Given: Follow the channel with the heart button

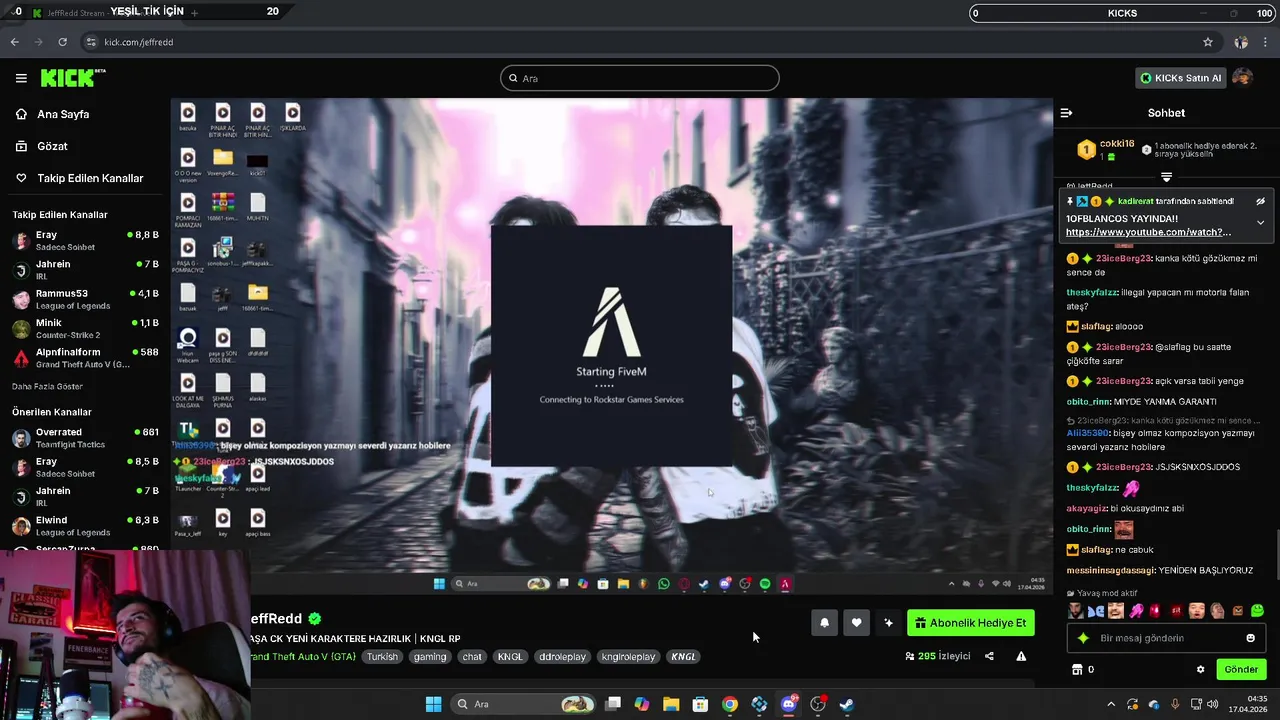Looking at the screenshot, I should [x=856, y=623].
